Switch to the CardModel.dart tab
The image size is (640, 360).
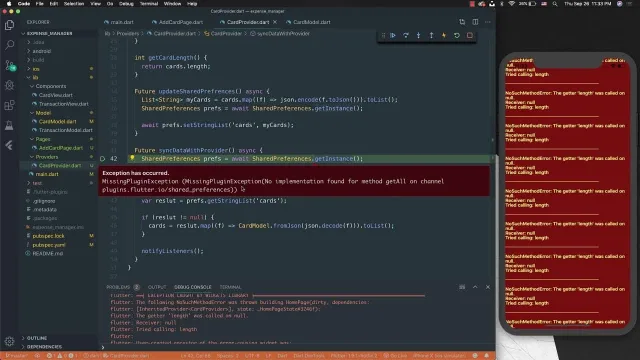click(x=309, y=22)
